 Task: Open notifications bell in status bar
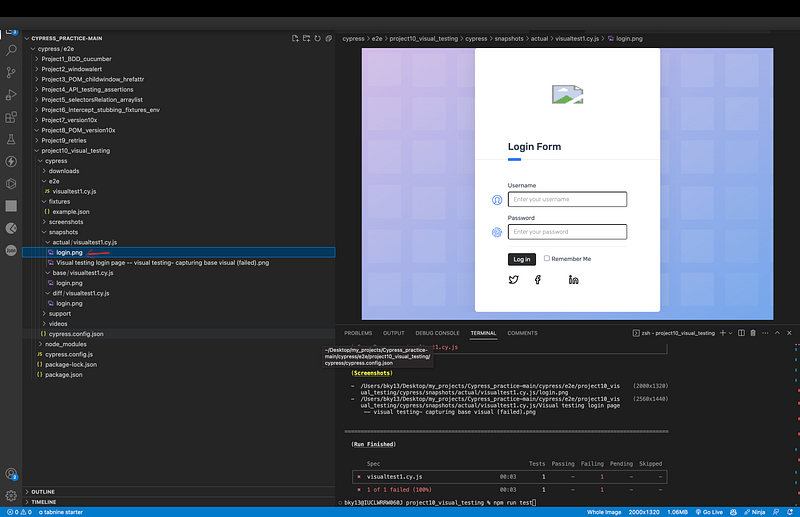pyautogui.click(x=790, y=512)
